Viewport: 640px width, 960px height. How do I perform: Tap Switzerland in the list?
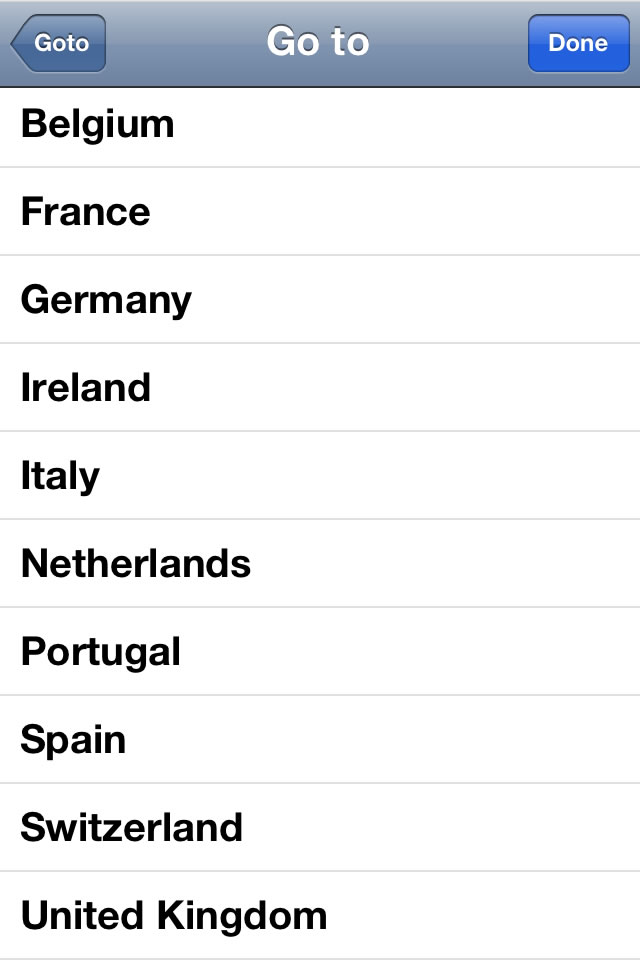[x=132, y=828]
